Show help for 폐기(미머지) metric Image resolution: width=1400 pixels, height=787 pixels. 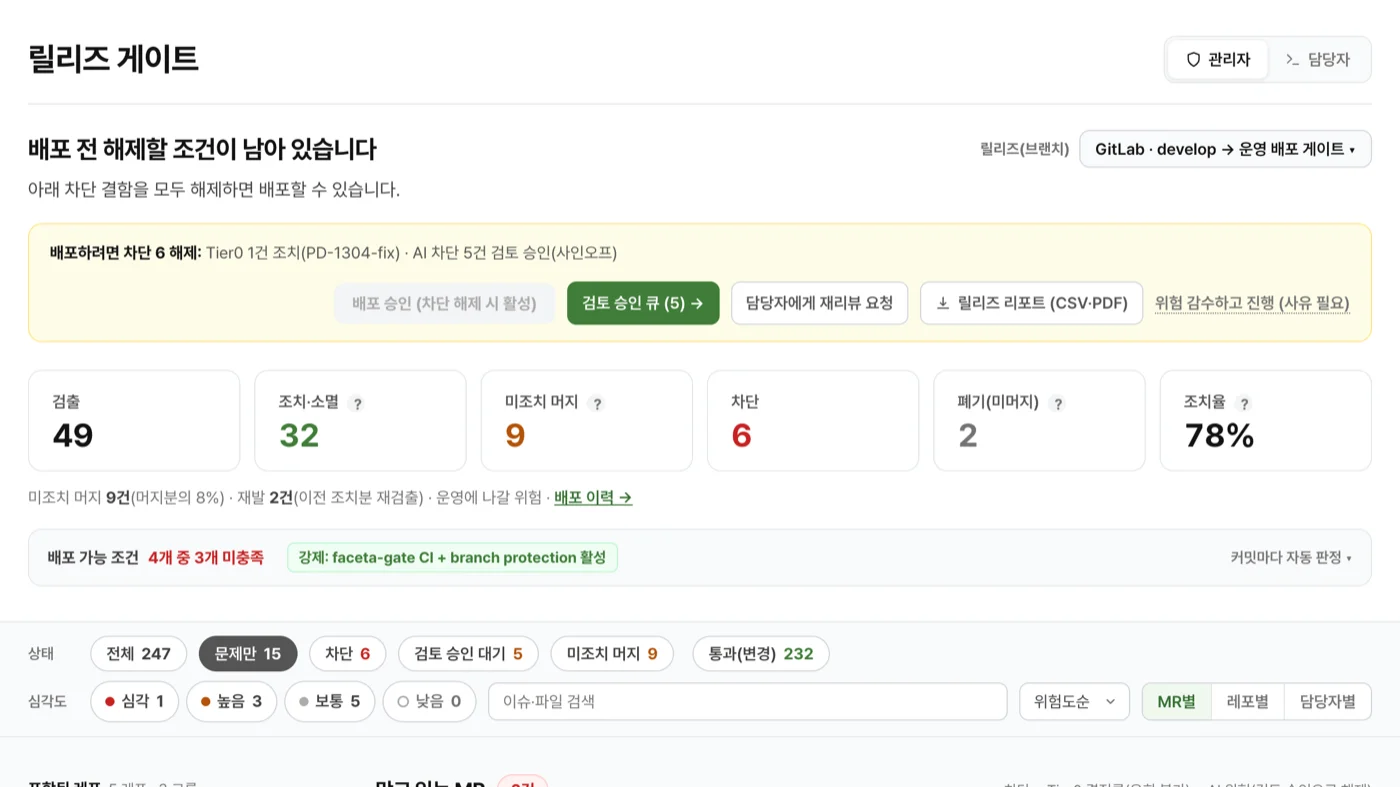[1058, 404]
